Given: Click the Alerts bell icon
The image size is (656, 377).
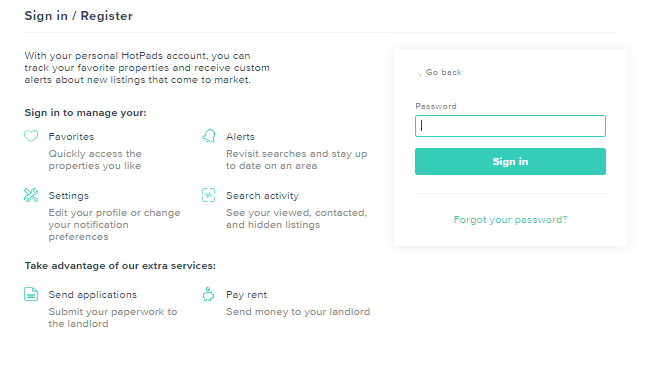Looking at the screenshot, I should point(209,136).
